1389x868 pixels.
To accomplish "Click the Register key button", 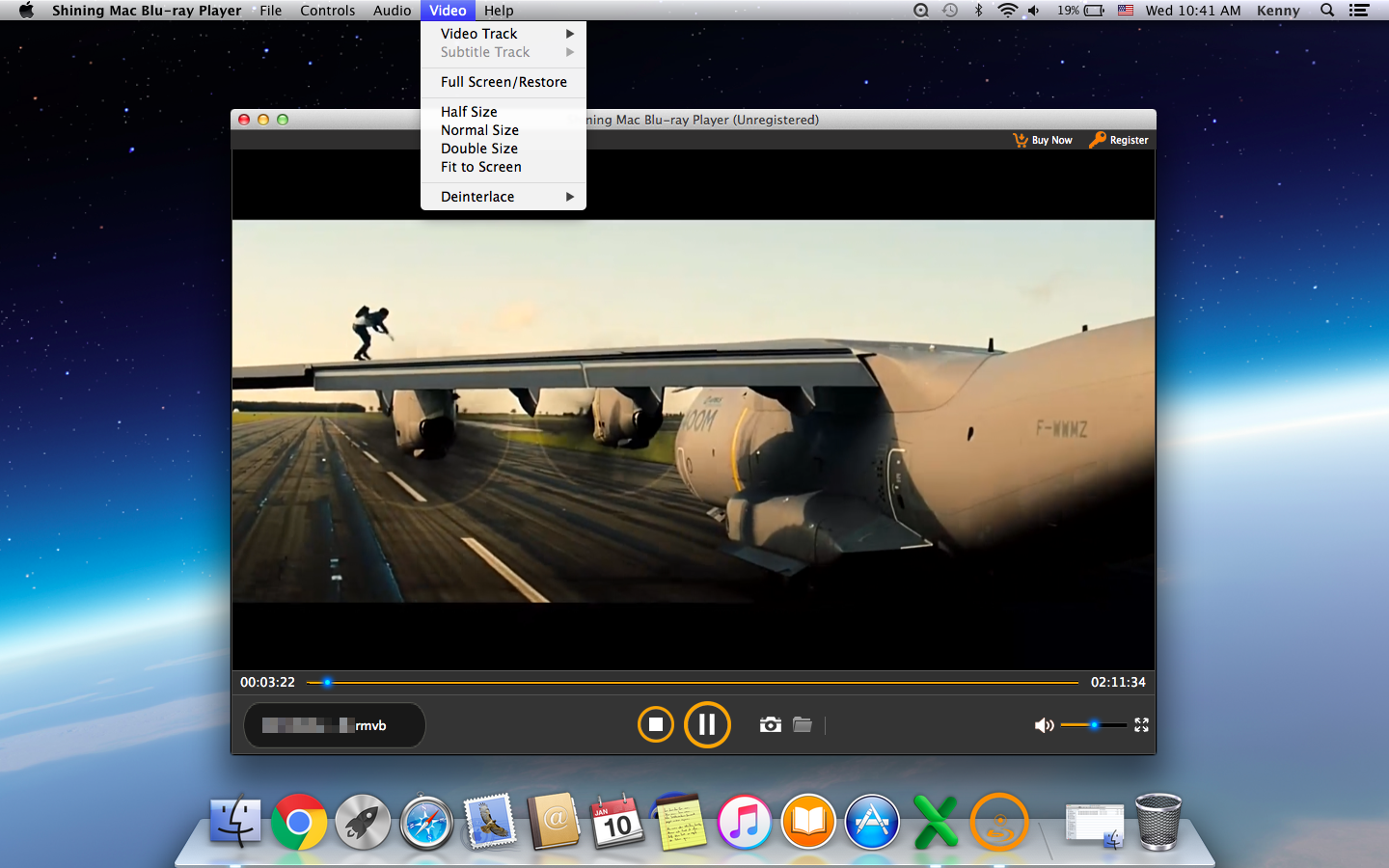I will pos(1119,140).
